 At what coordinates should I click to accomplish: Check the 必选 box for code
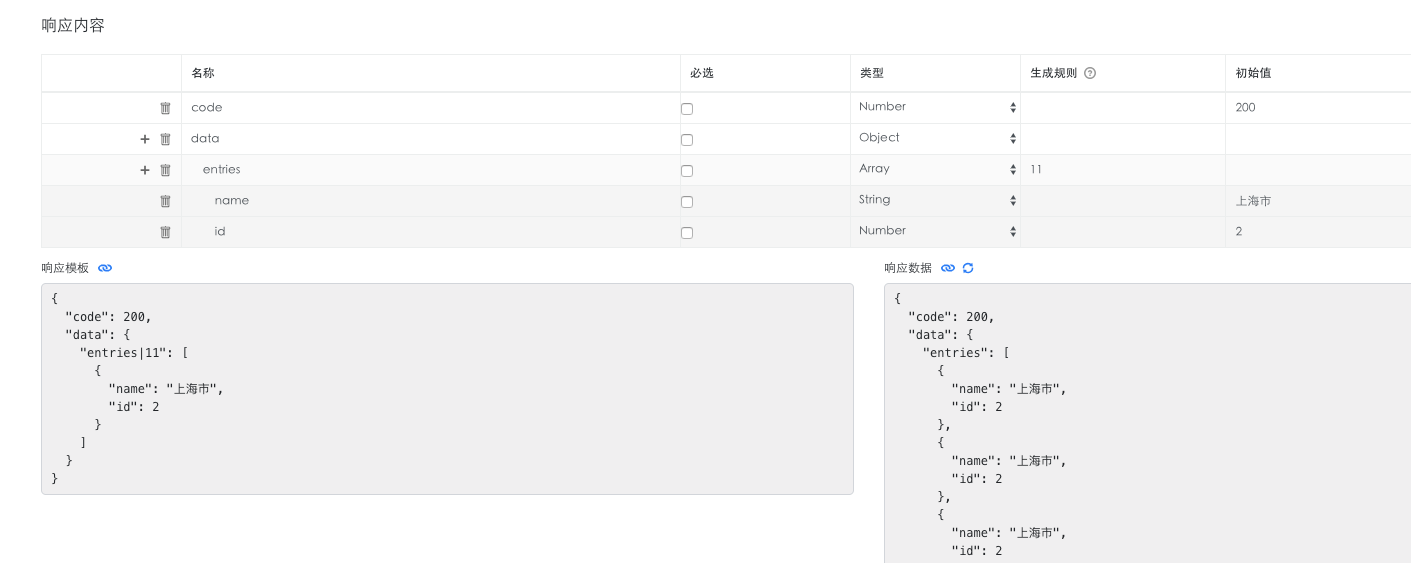[687, 109]
